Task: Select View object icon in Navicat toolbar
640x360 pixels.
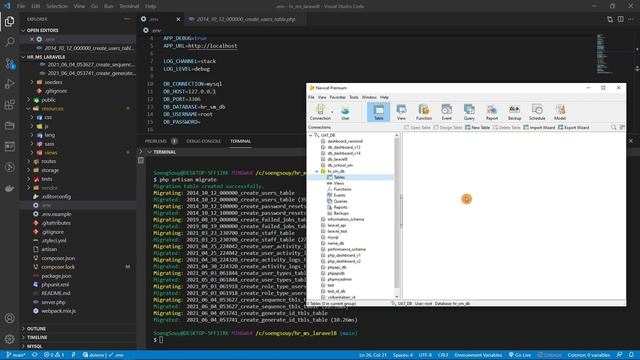Action: pyautogui.click(x=401, y=112)
